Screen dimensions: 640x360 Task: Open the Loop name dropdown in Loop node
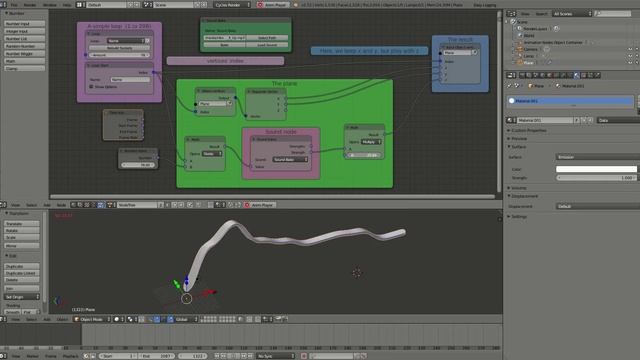[x=126, y=41]
